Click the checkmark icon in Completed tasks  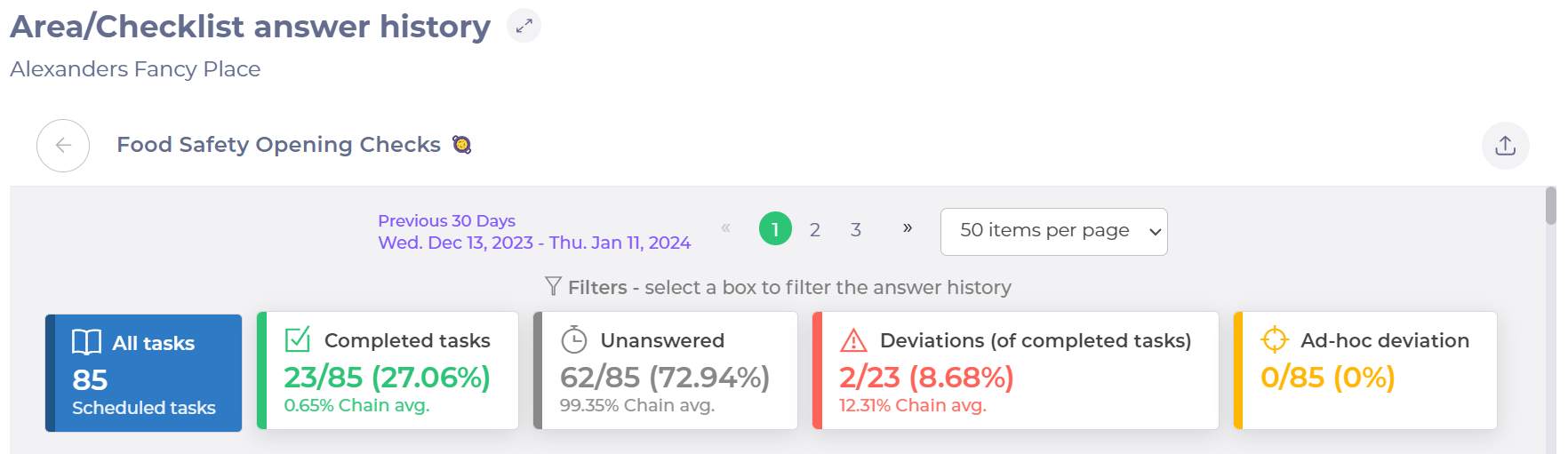pos(297,339)
